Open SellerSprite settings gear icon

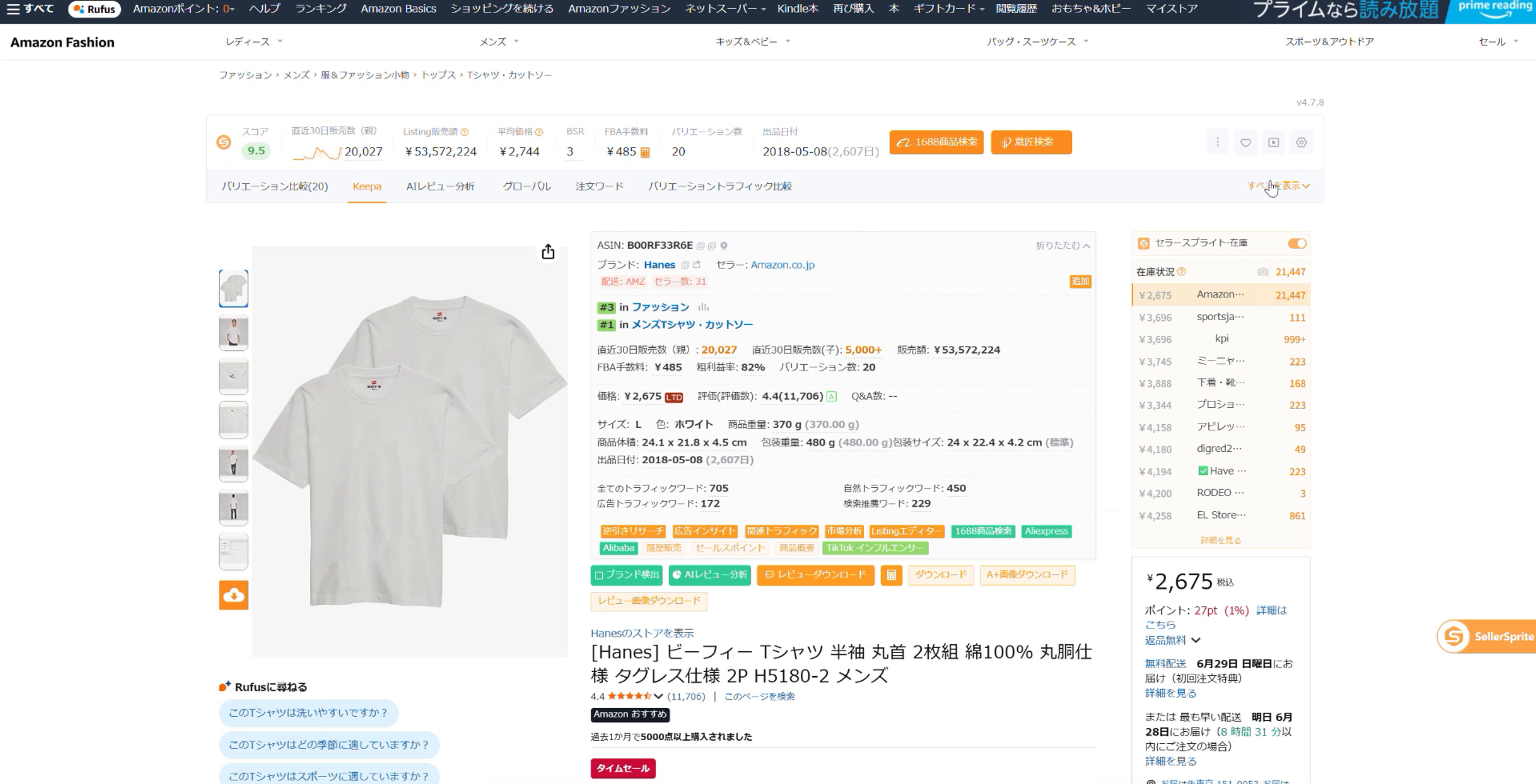(x=1302, y=142)
